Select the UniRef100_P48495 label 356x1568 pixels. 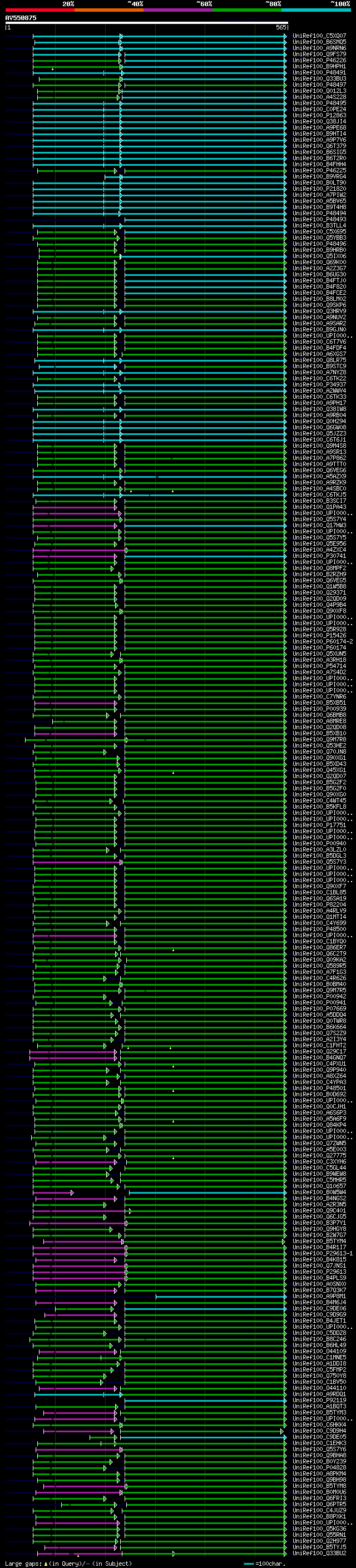[319, 103]
